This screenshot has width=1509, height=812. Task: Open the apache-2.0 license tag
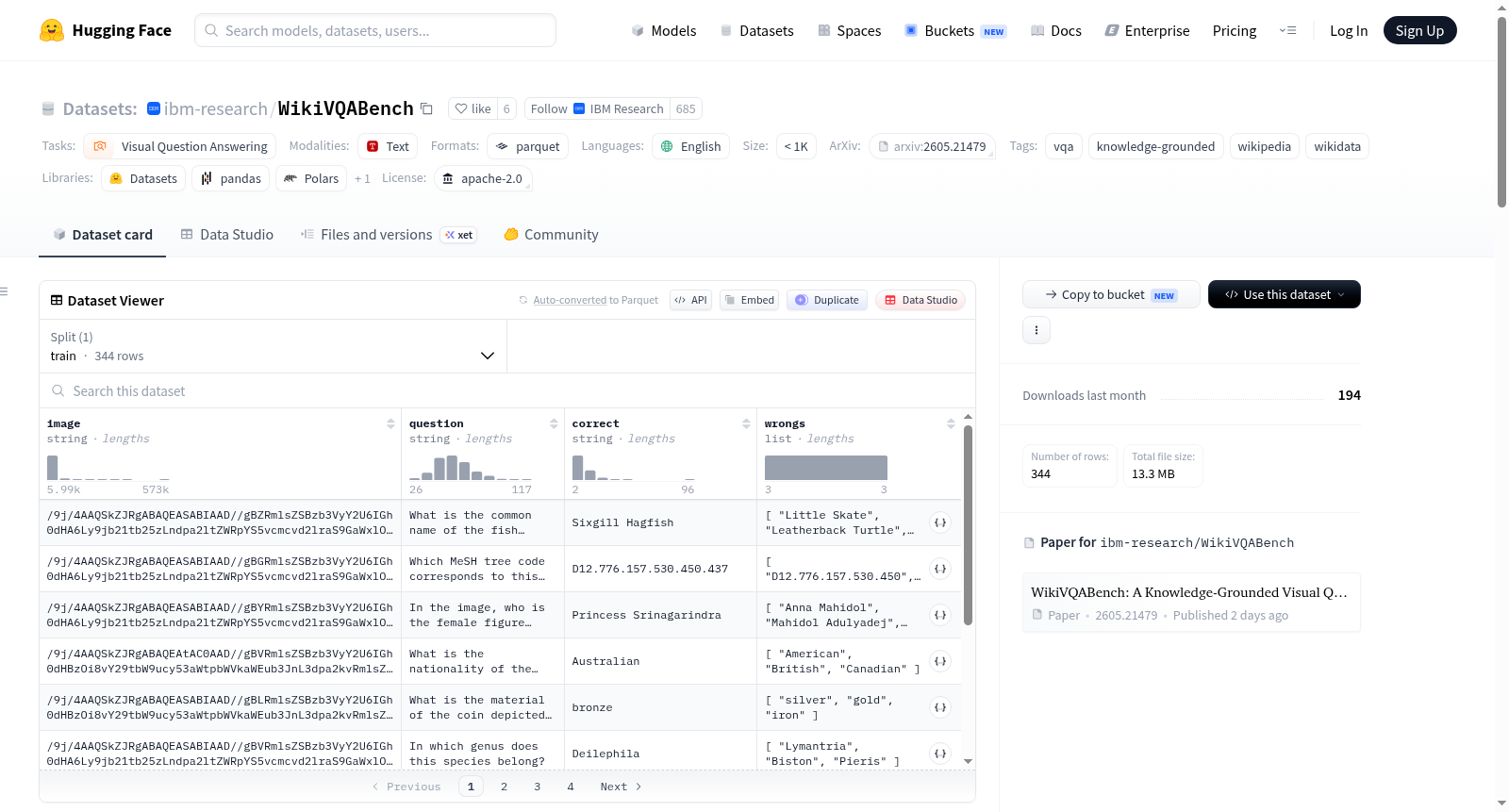tap(483, 178)
